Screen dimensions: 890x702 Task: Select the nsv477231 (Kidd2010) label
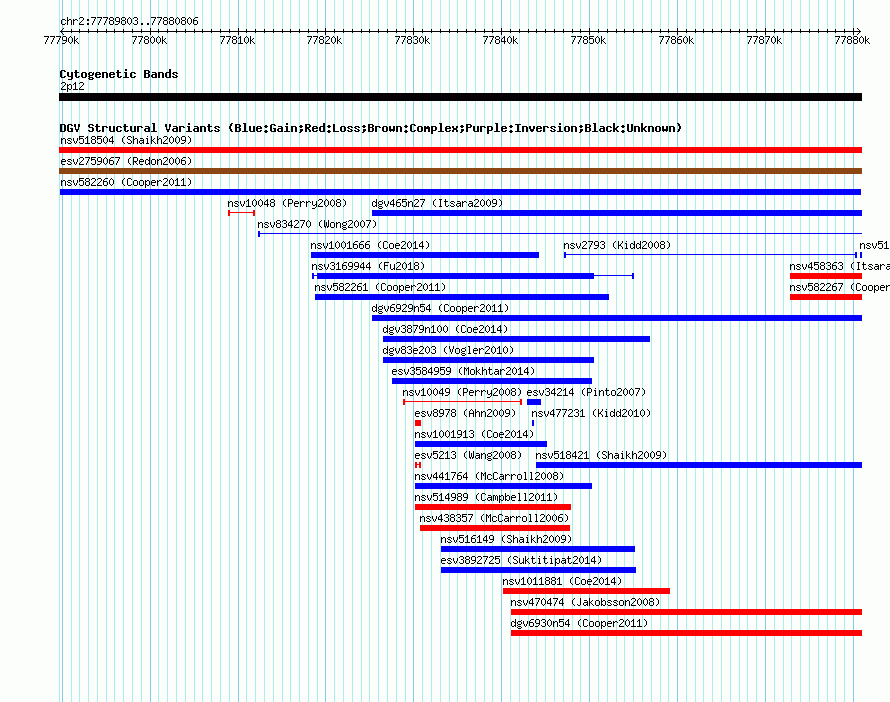(x=591, y=413)
